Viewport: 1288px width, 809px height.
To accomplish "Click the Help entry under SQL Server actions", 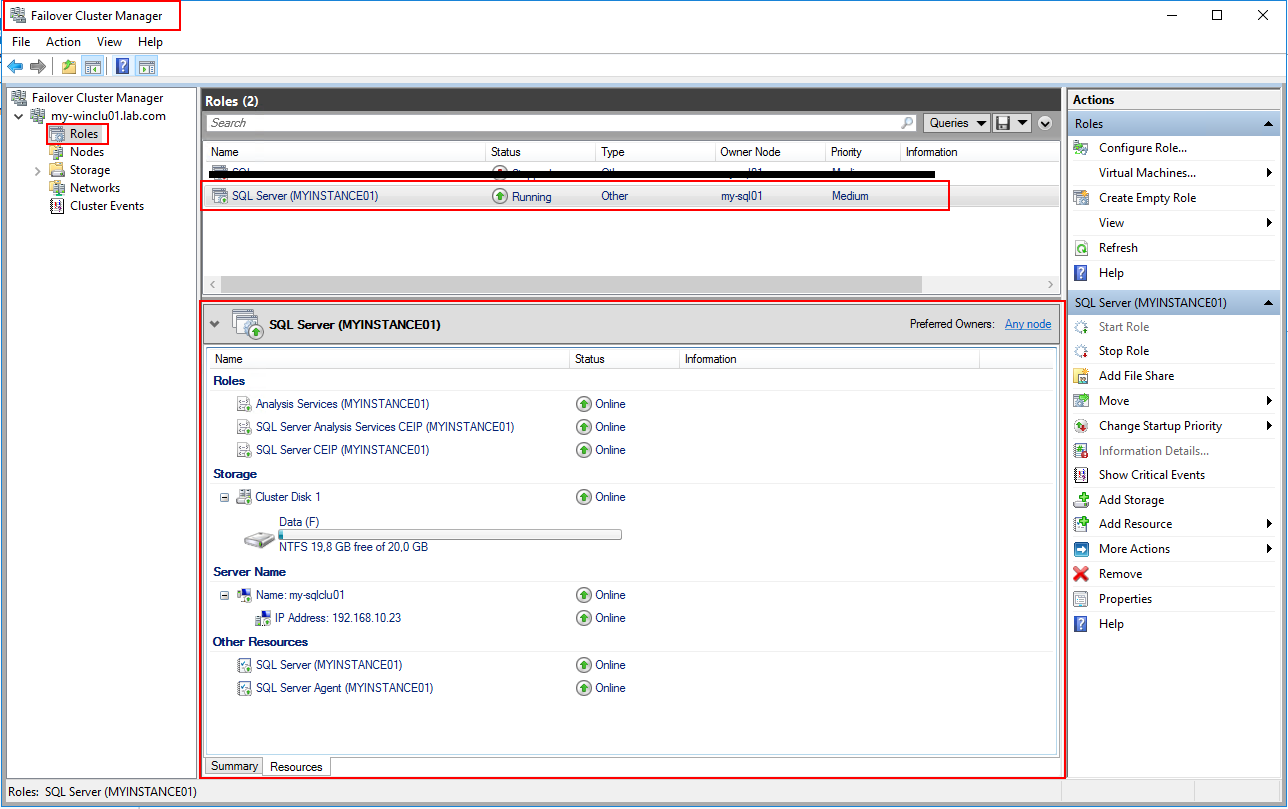I will pos(1174,624).
